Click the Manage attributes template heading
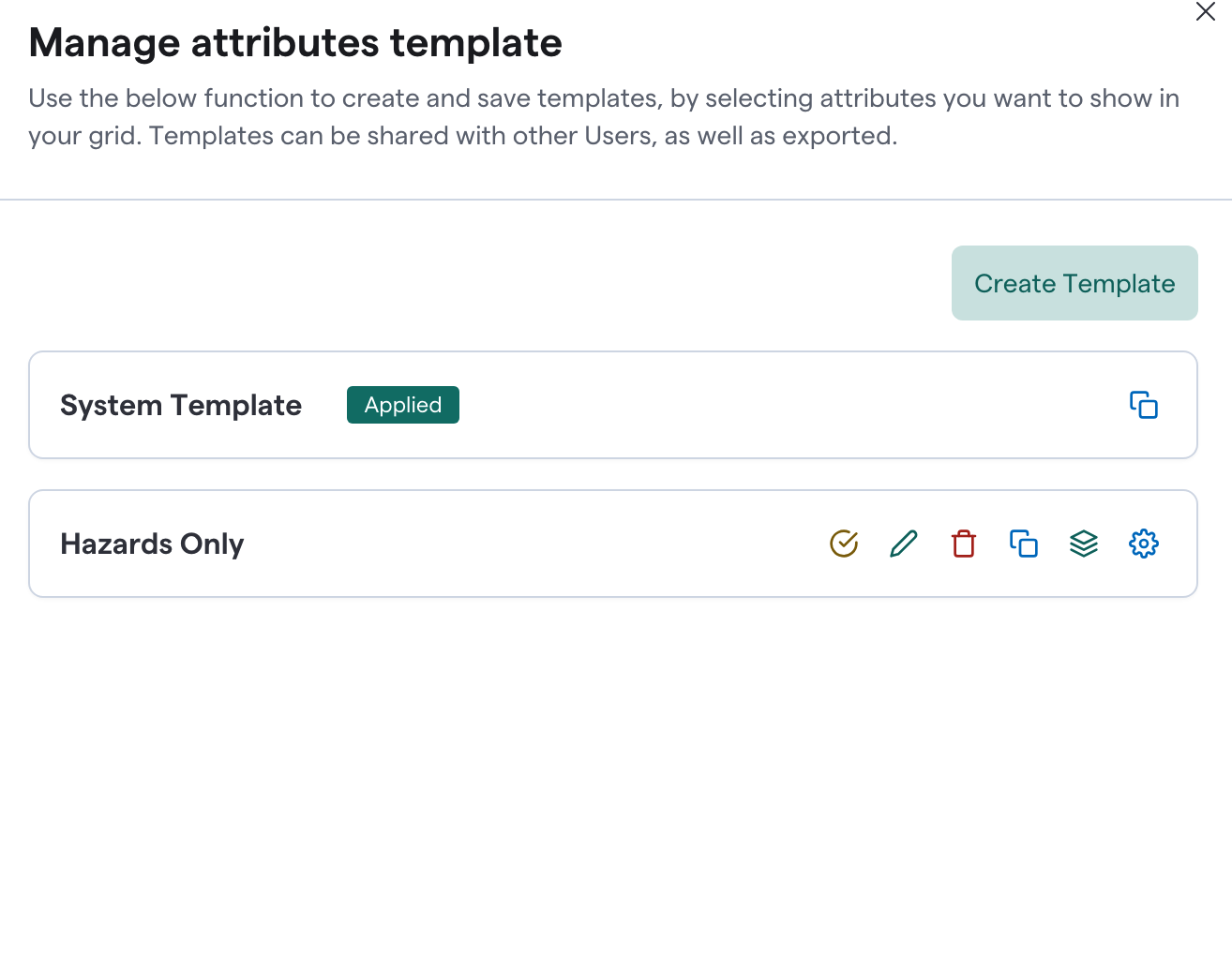The height and width of the screenshot is (954, 1232). click(x=295, y=43)
